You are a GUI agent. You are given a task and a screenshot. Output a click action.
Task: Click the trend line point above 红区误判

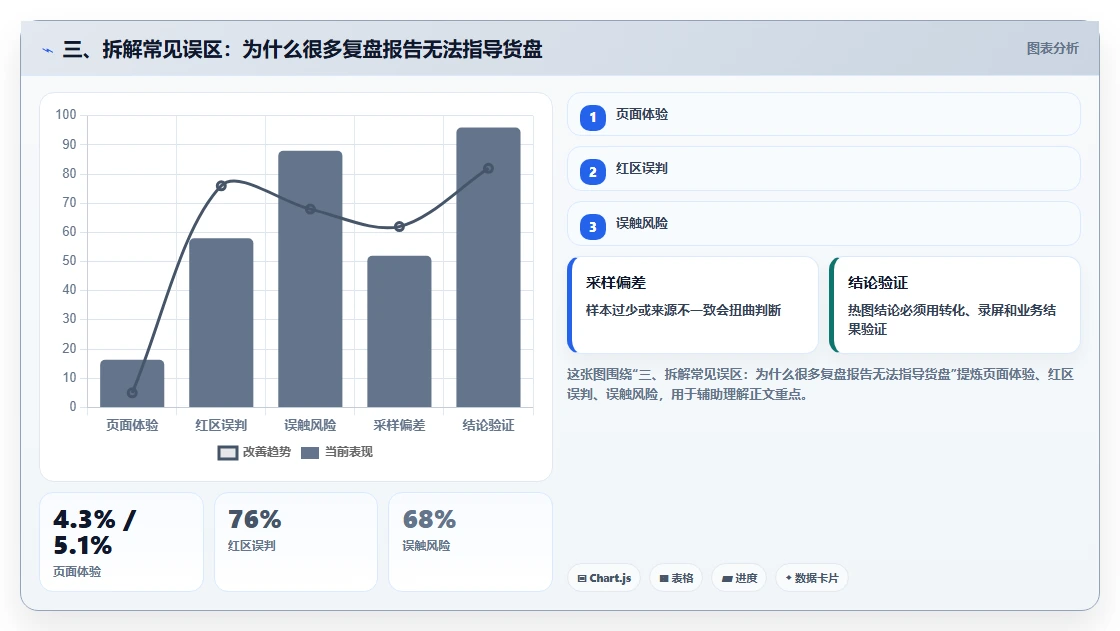point(221,186)
